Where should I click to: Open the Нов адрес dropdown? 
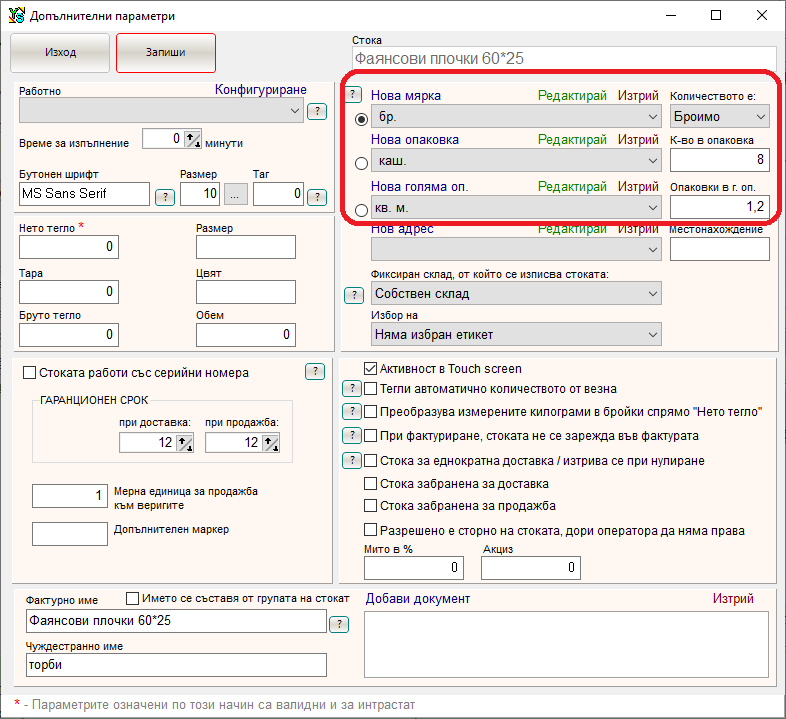coord(516,249)
